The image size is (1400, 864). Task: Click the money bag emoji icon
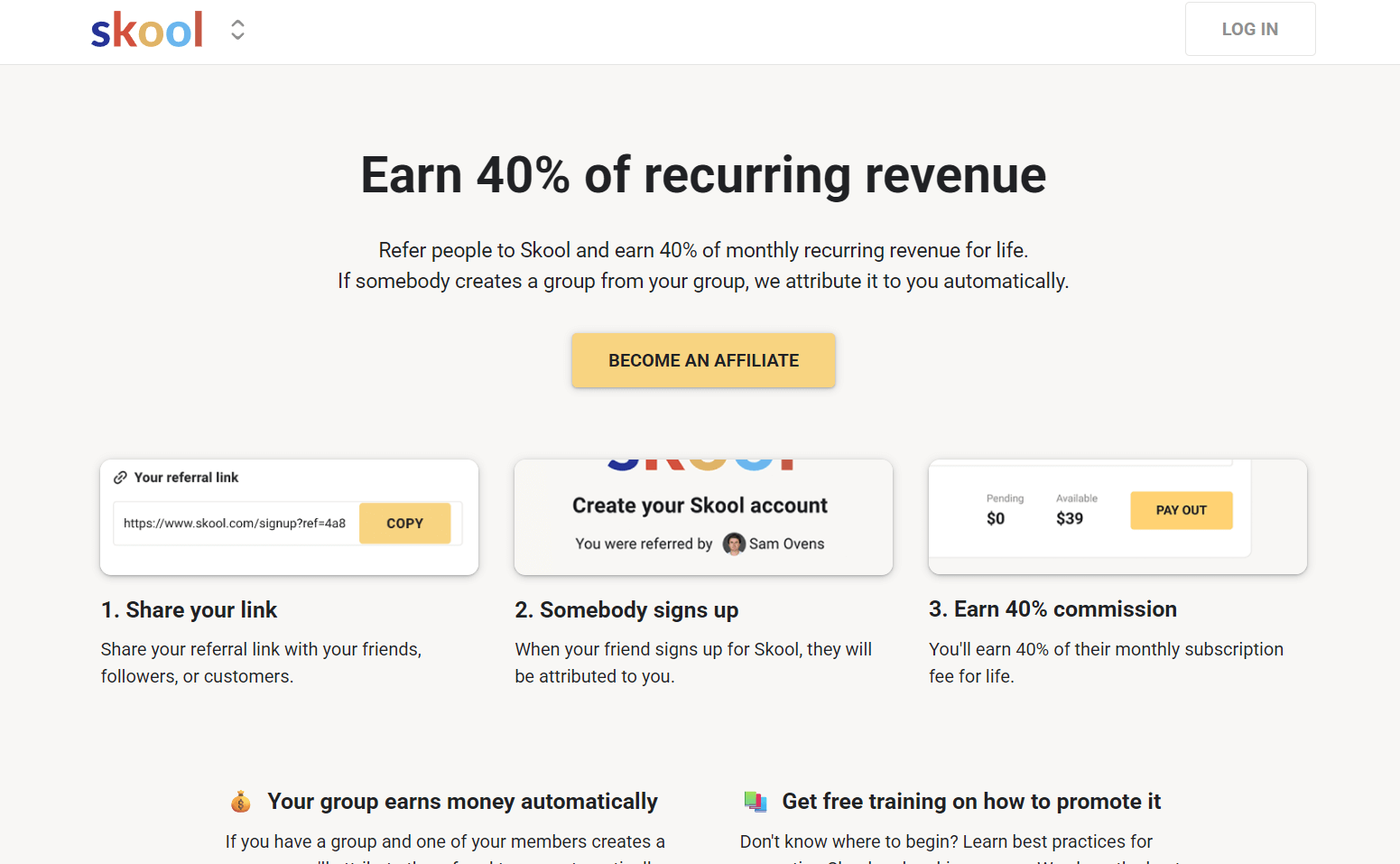pos(240,802)
